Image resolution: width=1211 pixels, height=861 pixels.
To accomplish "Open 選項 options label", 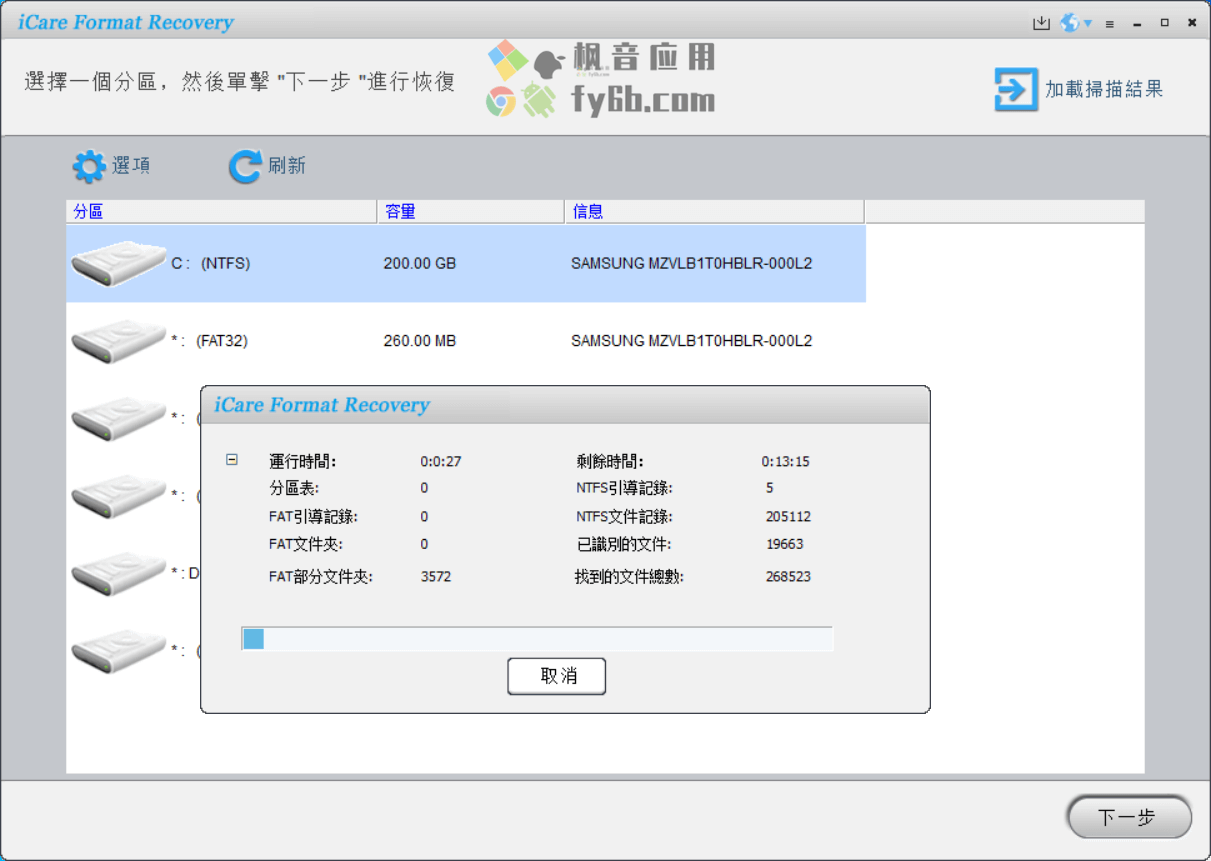I will tap(131, 166).
